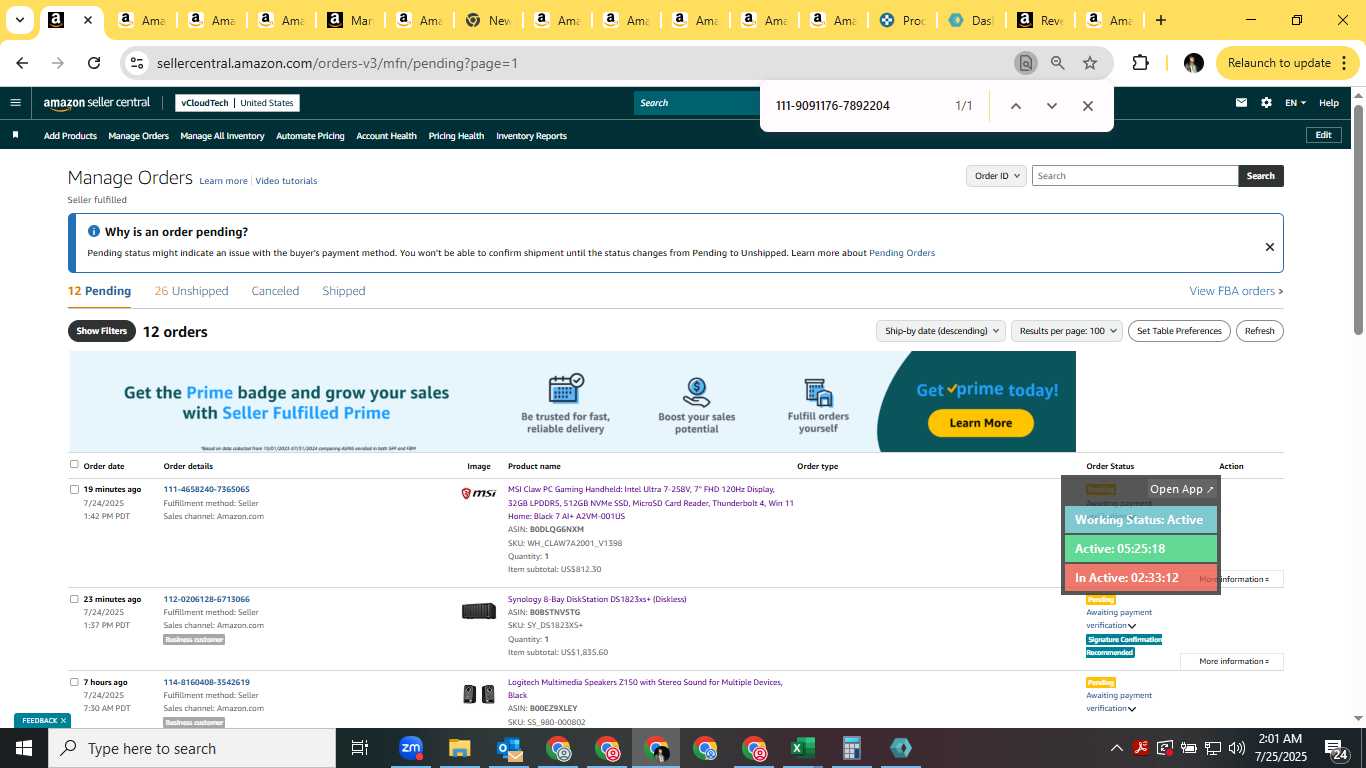Screen dimensions: 1366x768
Task: Click the Refresh orders button
Action: click(1260, 331)
